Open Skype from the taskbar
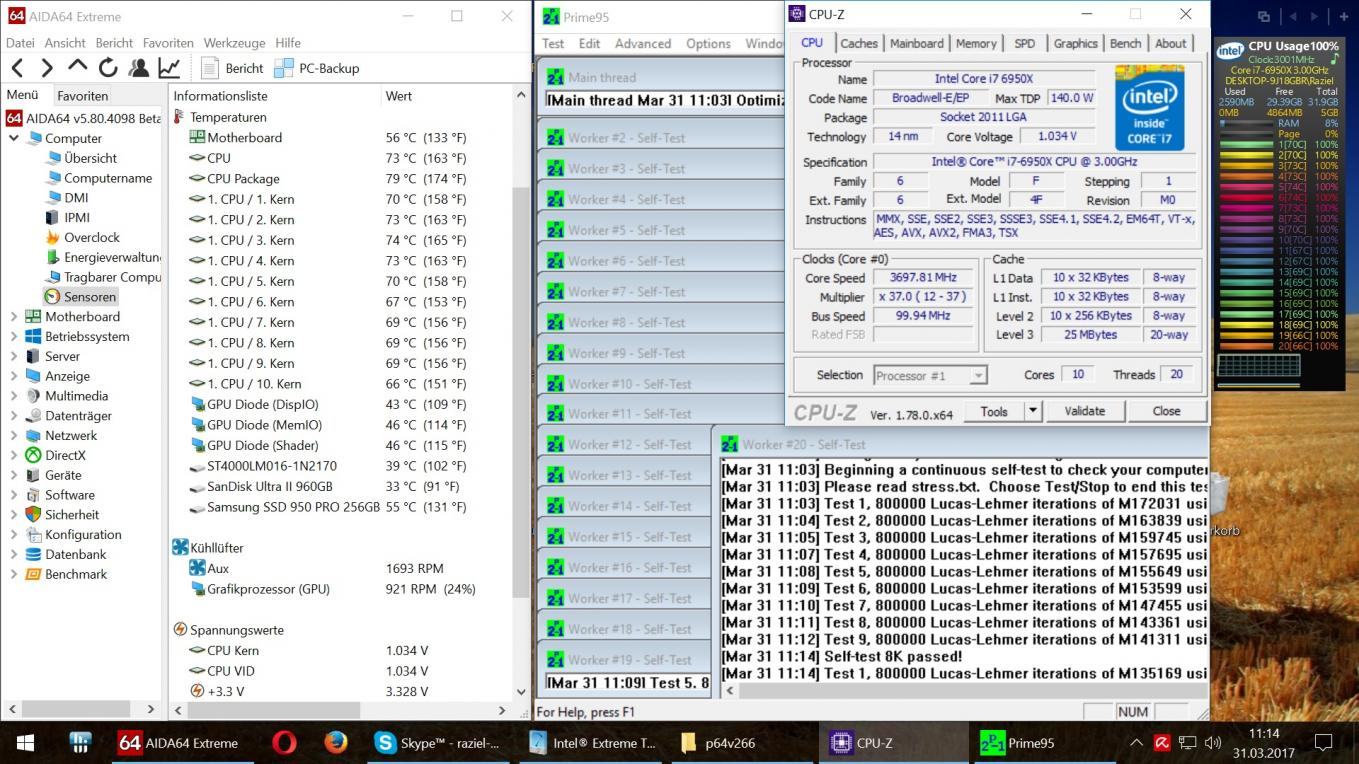 [438, 742]
